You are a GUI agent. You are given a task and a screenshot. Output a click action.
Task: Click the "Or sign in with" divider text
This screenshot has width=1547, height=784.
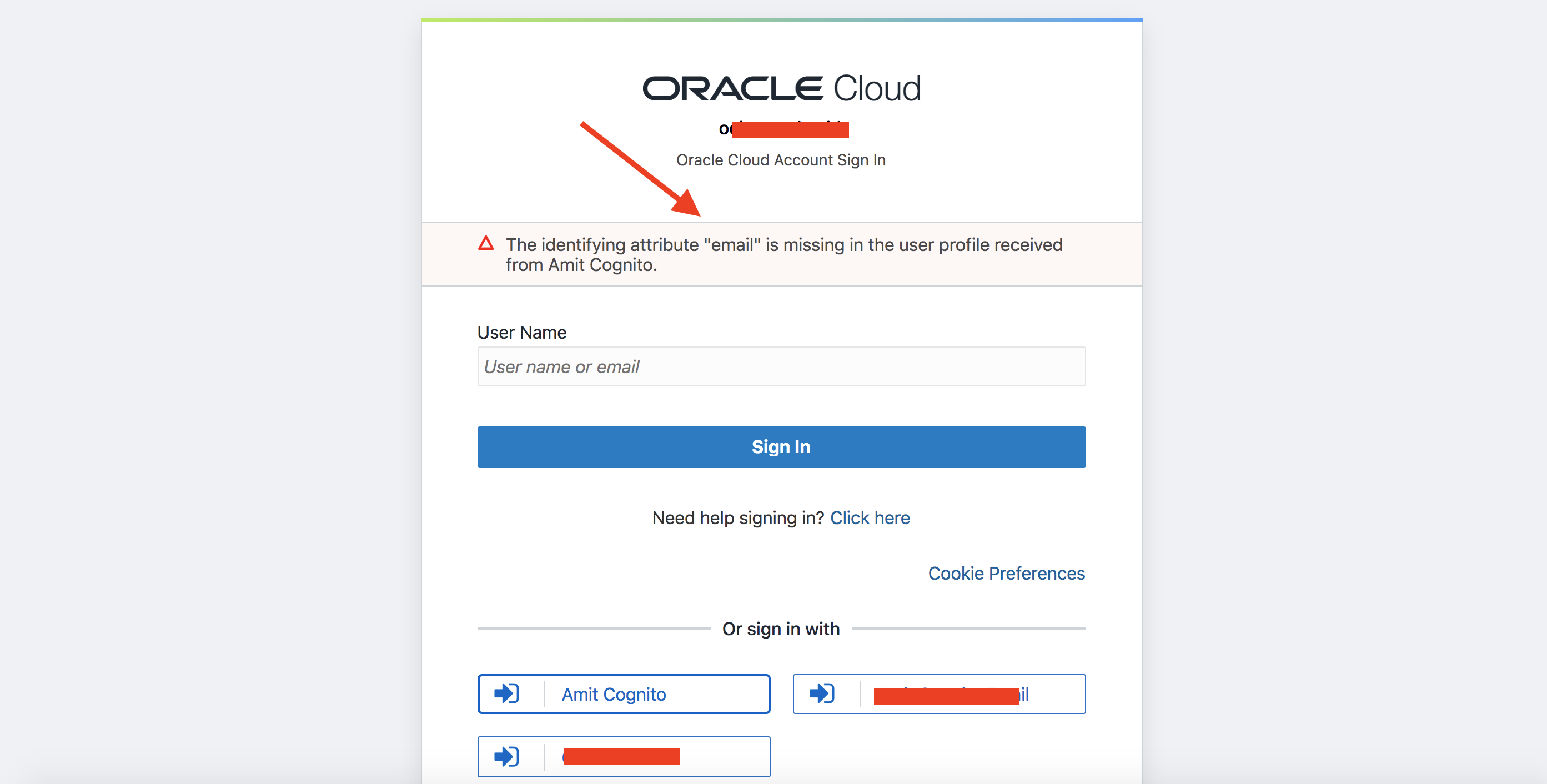click(x=781, y=629)
